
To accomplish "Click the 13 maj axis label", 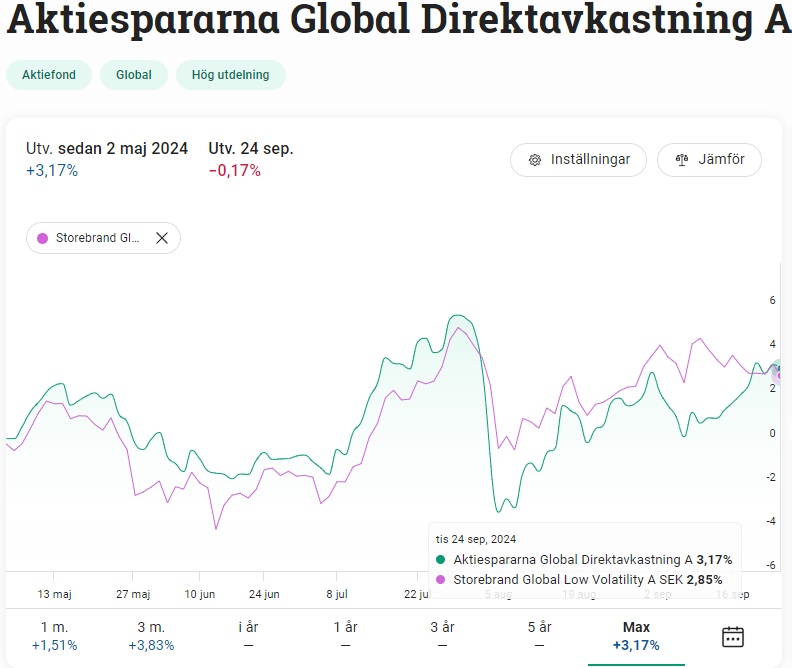I will 55,594.
